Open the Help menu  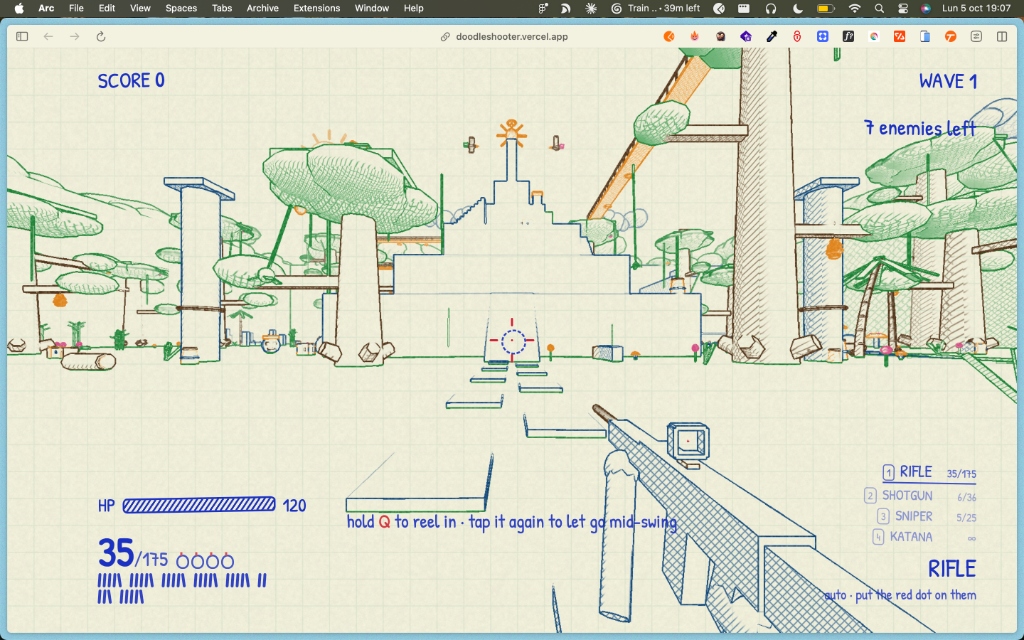[x=413, y=8]
